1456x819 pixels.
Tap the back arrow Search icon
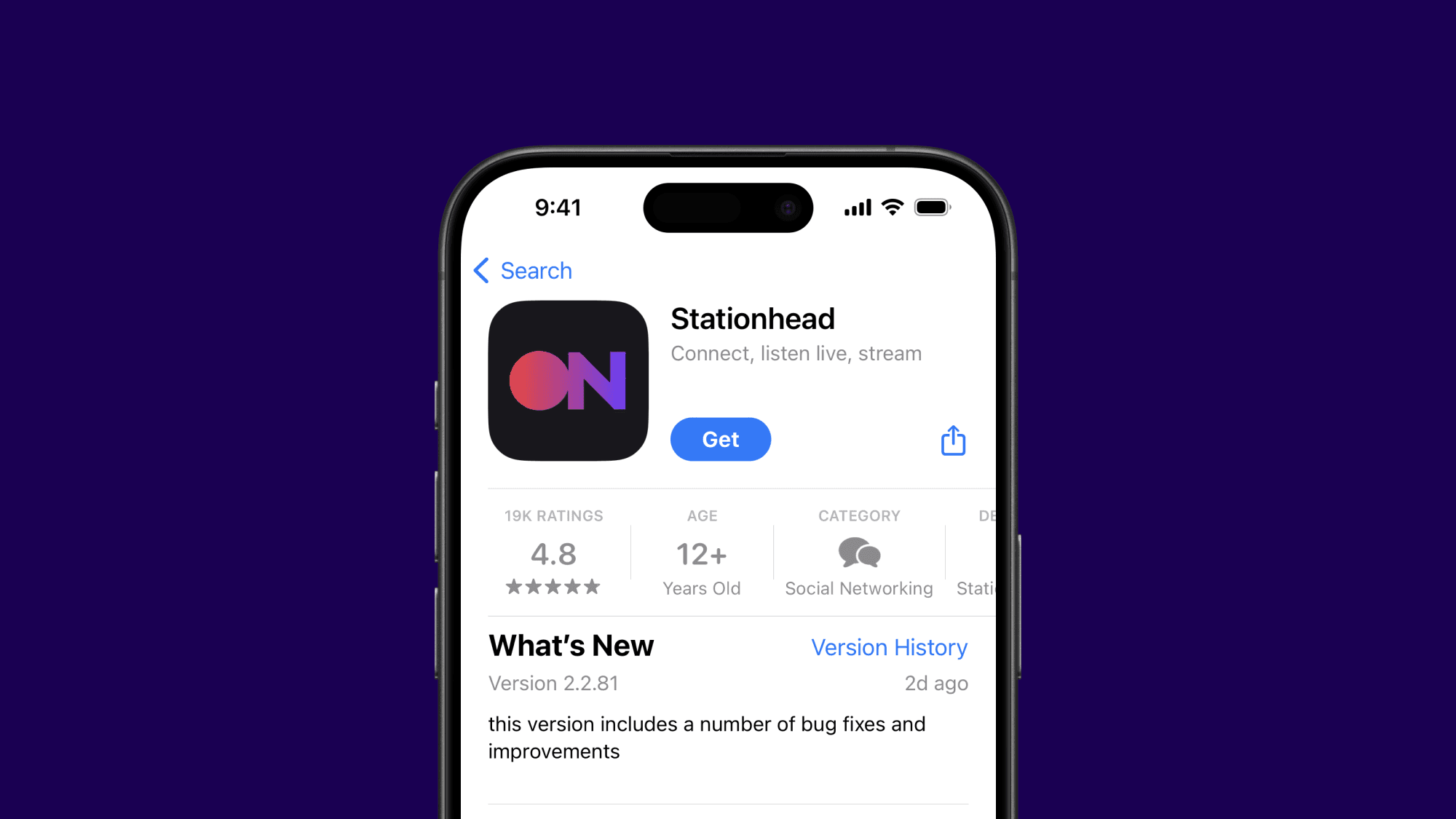click(521, 270)
